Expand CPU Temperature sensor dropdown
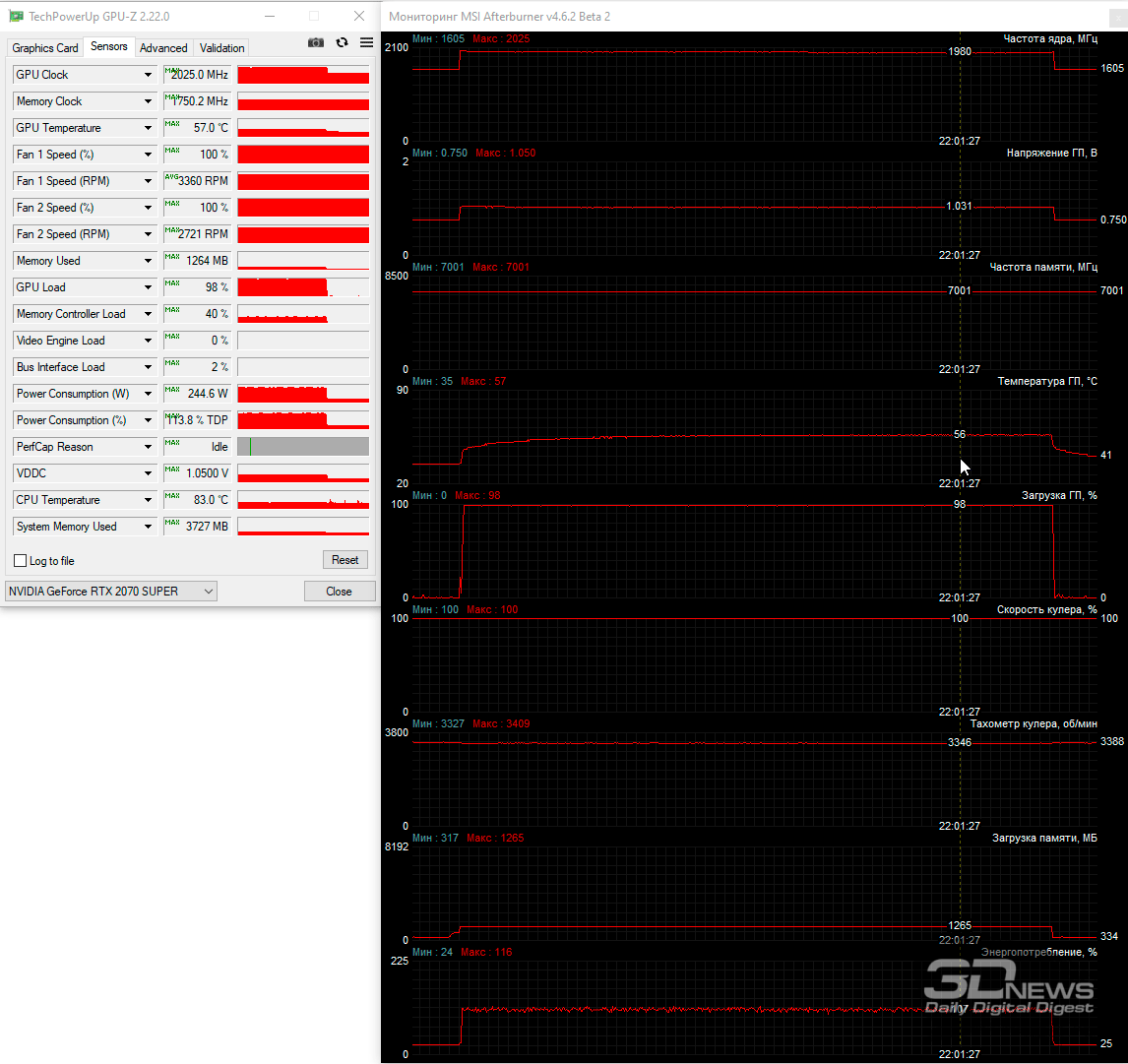 pos(148,501)
